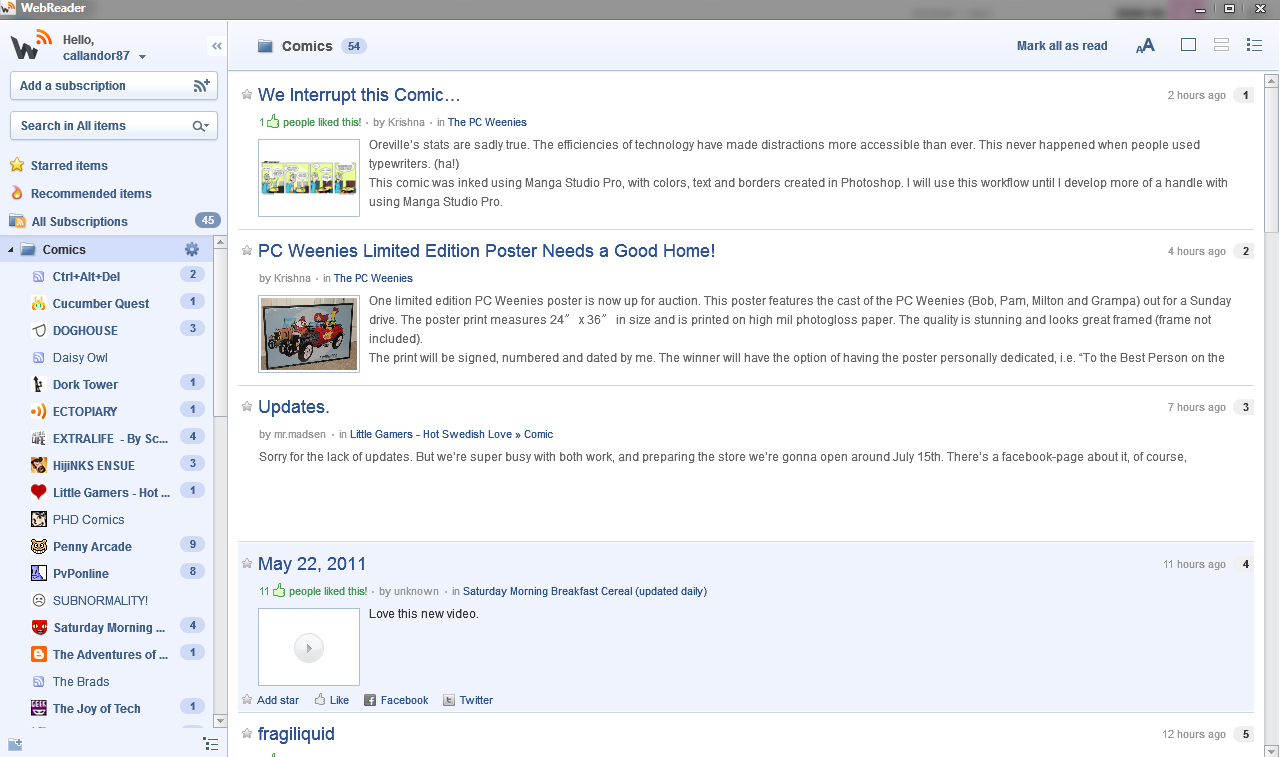The width and height of the screenshot is (1280, 757).
Task: Click the comic strip thumbnail
Action: point(309,178)
